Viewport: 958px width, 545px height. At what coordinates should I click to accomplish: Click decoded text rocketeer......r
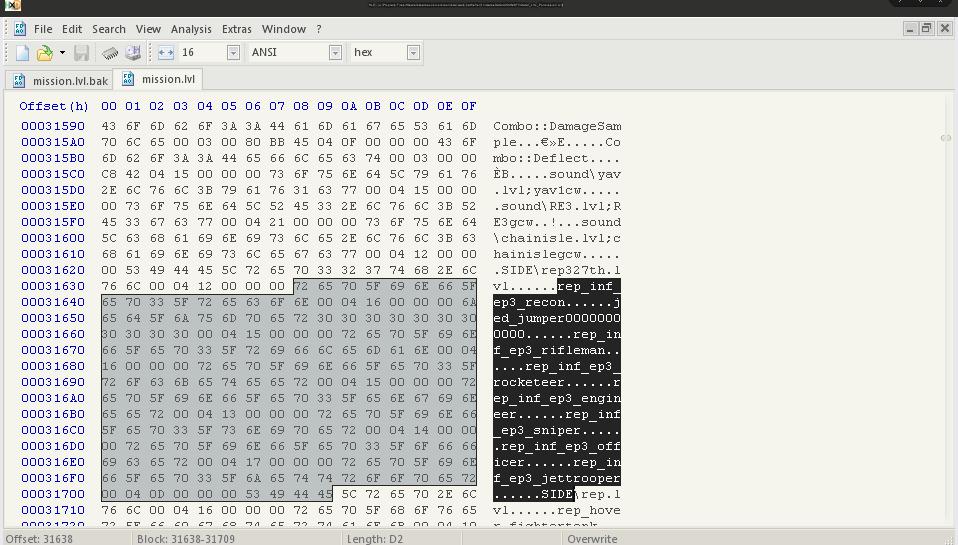pos(557,382)
